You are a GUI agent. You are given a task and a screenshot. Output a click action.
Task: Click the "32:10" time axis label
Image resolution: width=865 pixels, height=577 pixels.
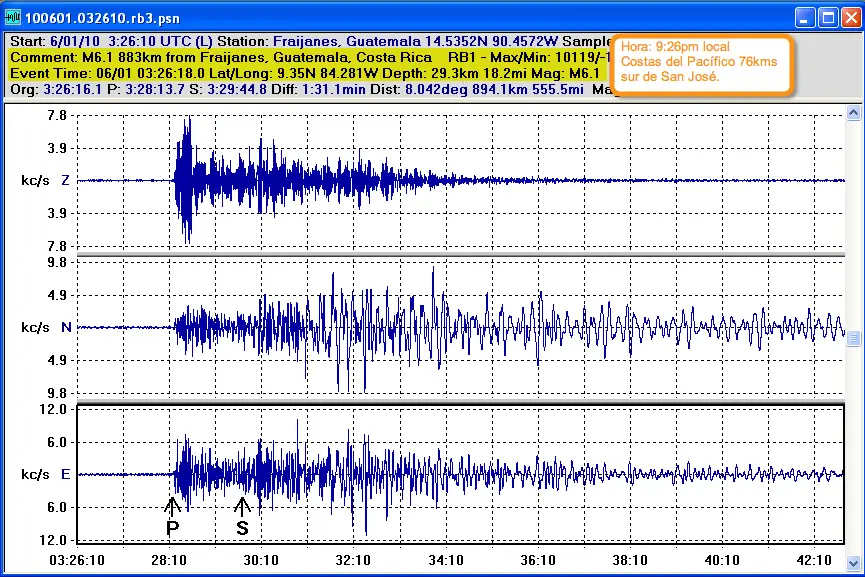[x=353, y=560]
